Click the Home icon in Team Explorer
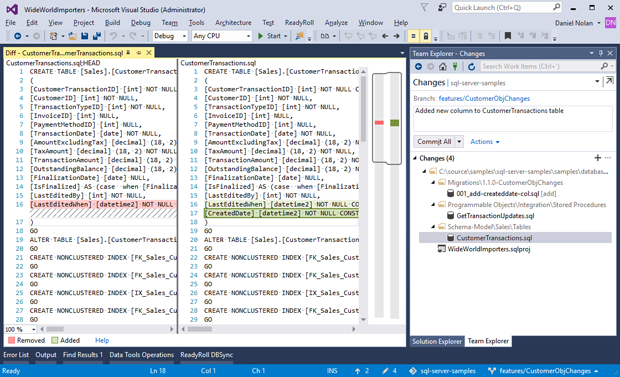This screenshot has height=377, width=620. [x=443, y=66]
